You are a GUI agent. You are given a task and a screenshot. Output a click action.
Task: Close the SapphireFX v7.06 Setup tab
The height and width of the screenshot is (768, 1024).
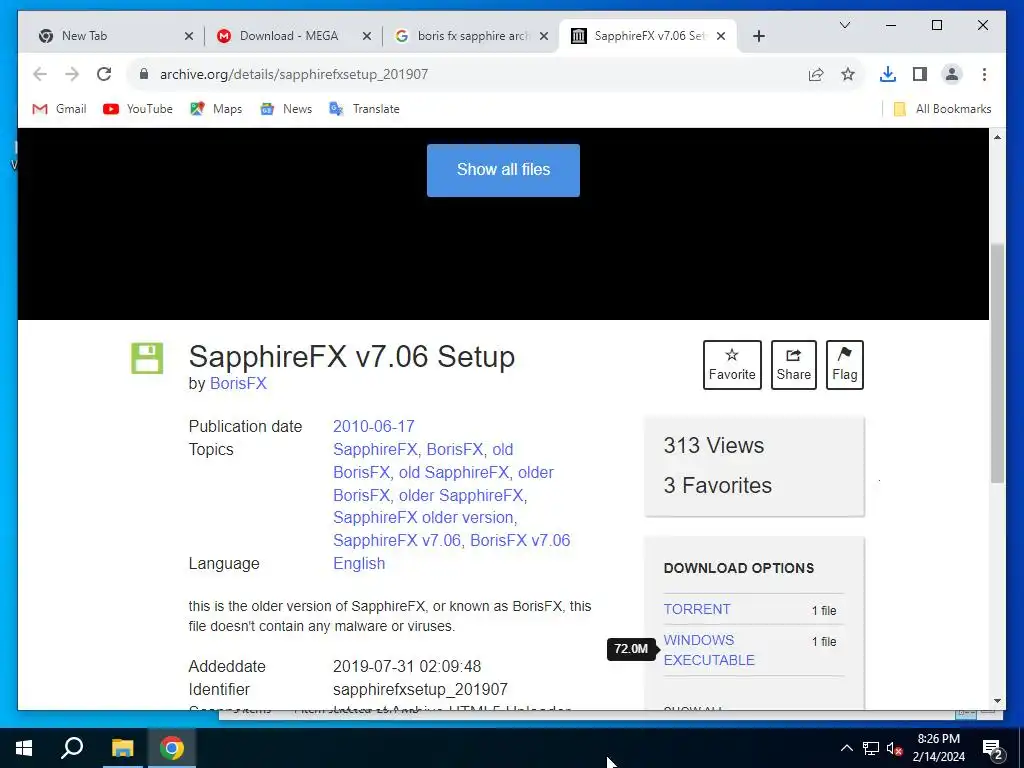tap(721, 37)
